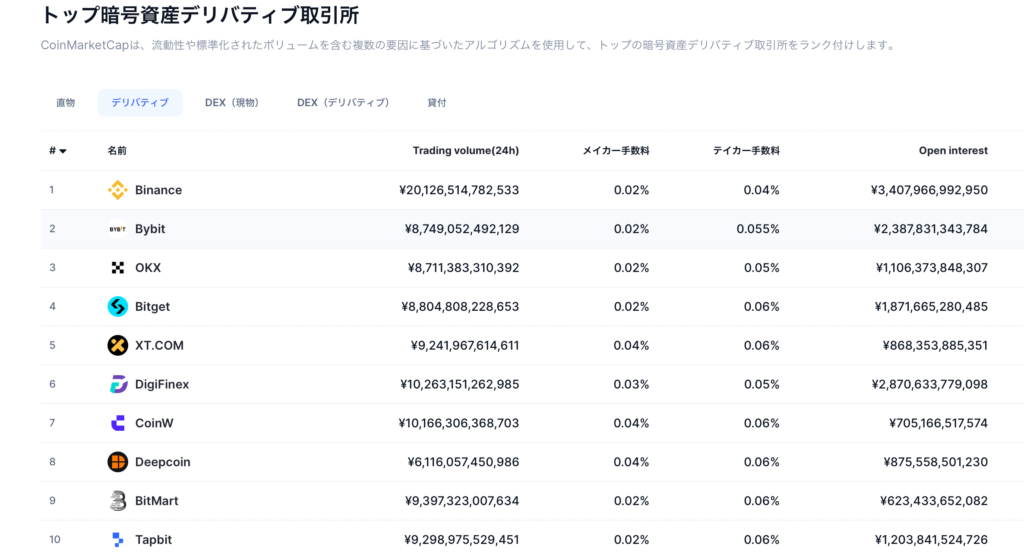Sort by Trading volume(24h) column header

coord(465,151)
